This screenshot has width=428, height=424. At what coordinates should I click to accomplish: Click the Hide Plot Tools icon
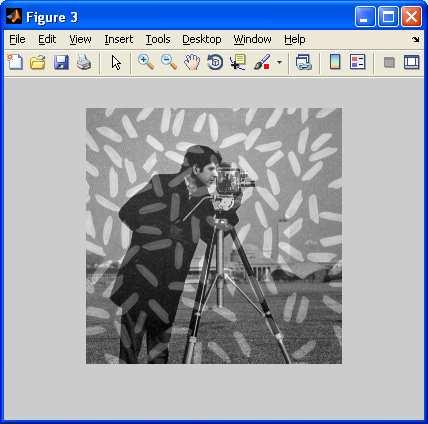[389, 62]
